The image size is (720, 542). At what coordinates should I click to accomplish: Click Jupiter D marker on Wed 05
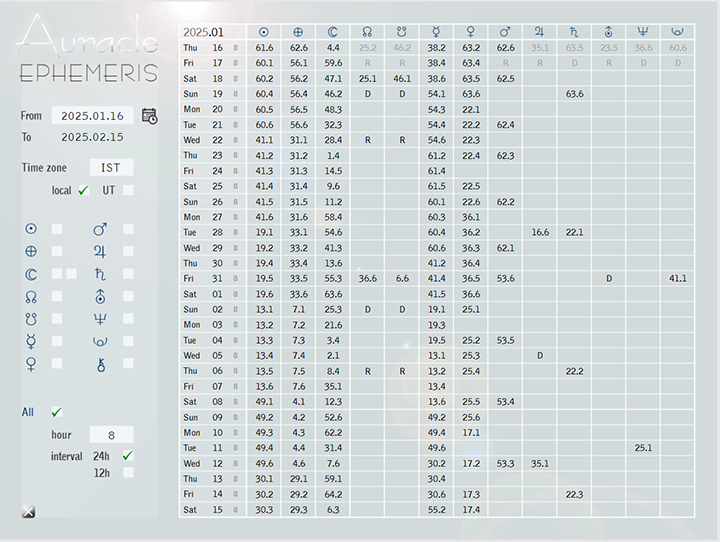pyautogui.click(x=540, y=356)
